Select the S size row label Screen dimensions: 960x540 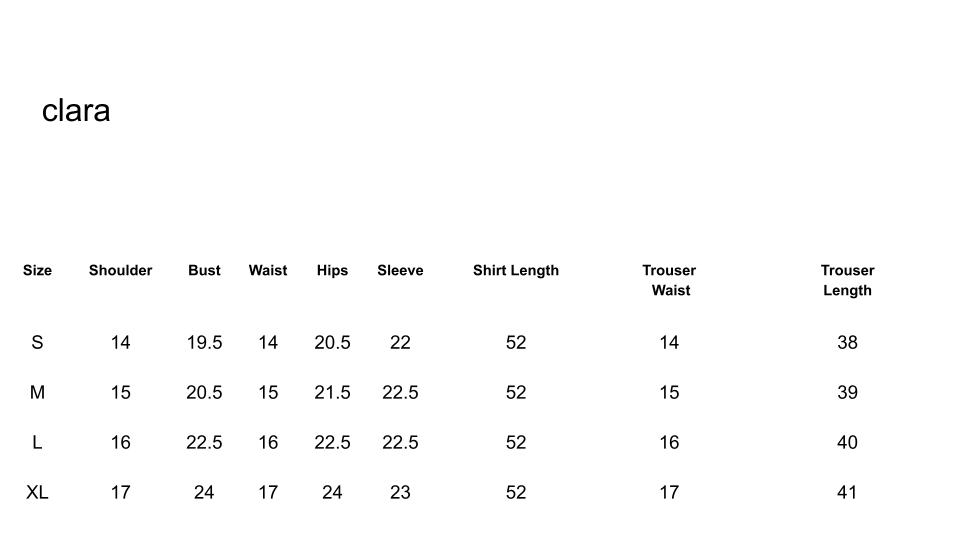[37, 342]
